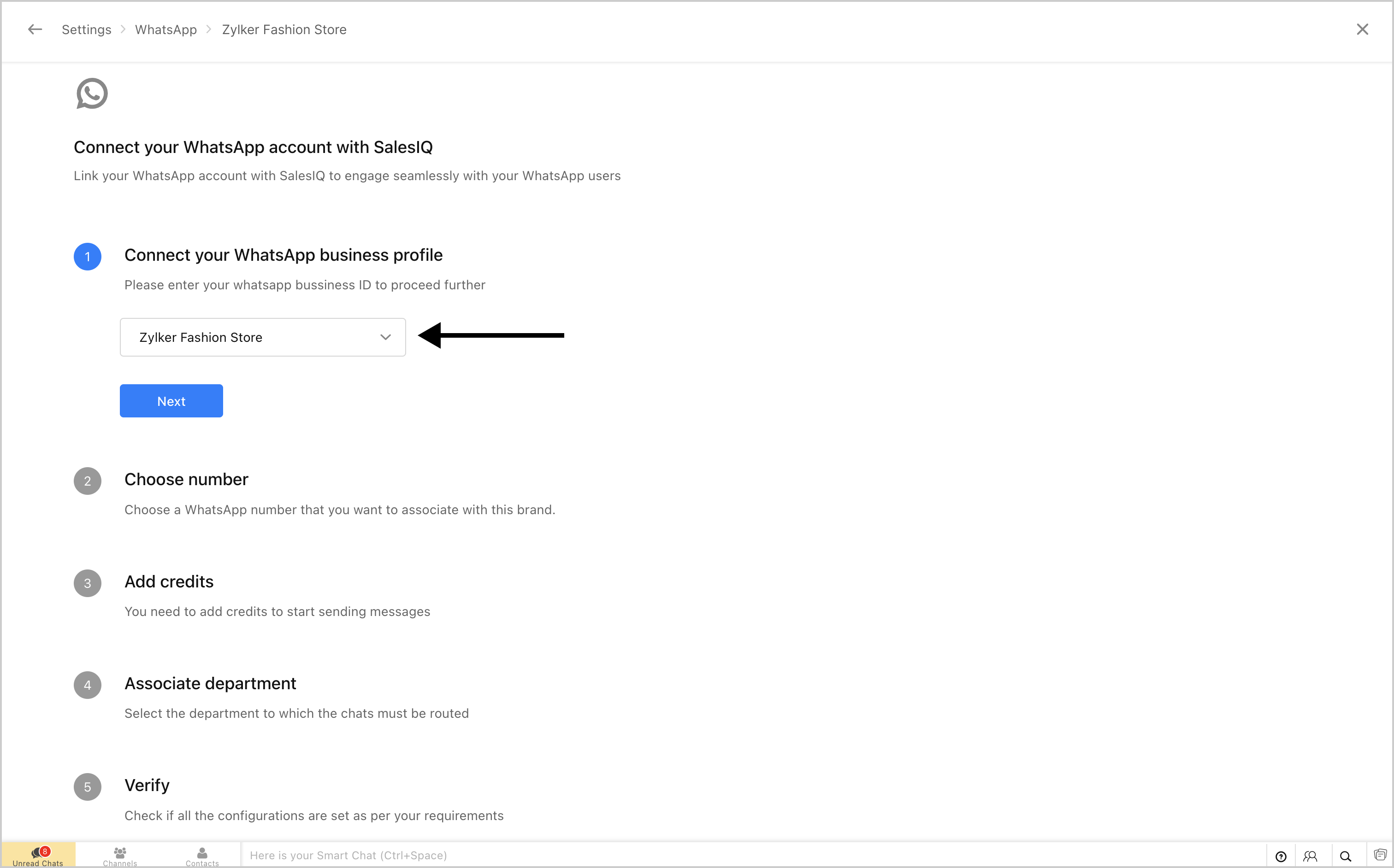Image resolution: width=1394 pixels, height=868 pixels.
Task: Select step 4 Associate department
Action: coord(210,683)
